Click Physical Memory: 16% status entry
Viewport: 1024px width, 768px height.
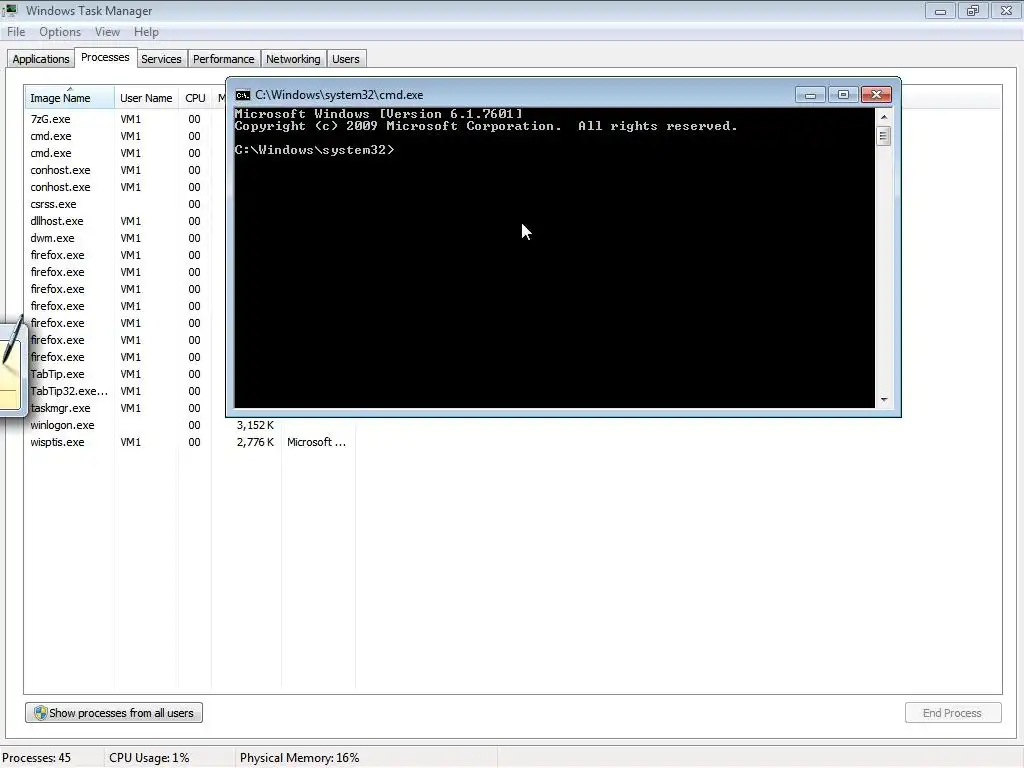pos(299,758)
